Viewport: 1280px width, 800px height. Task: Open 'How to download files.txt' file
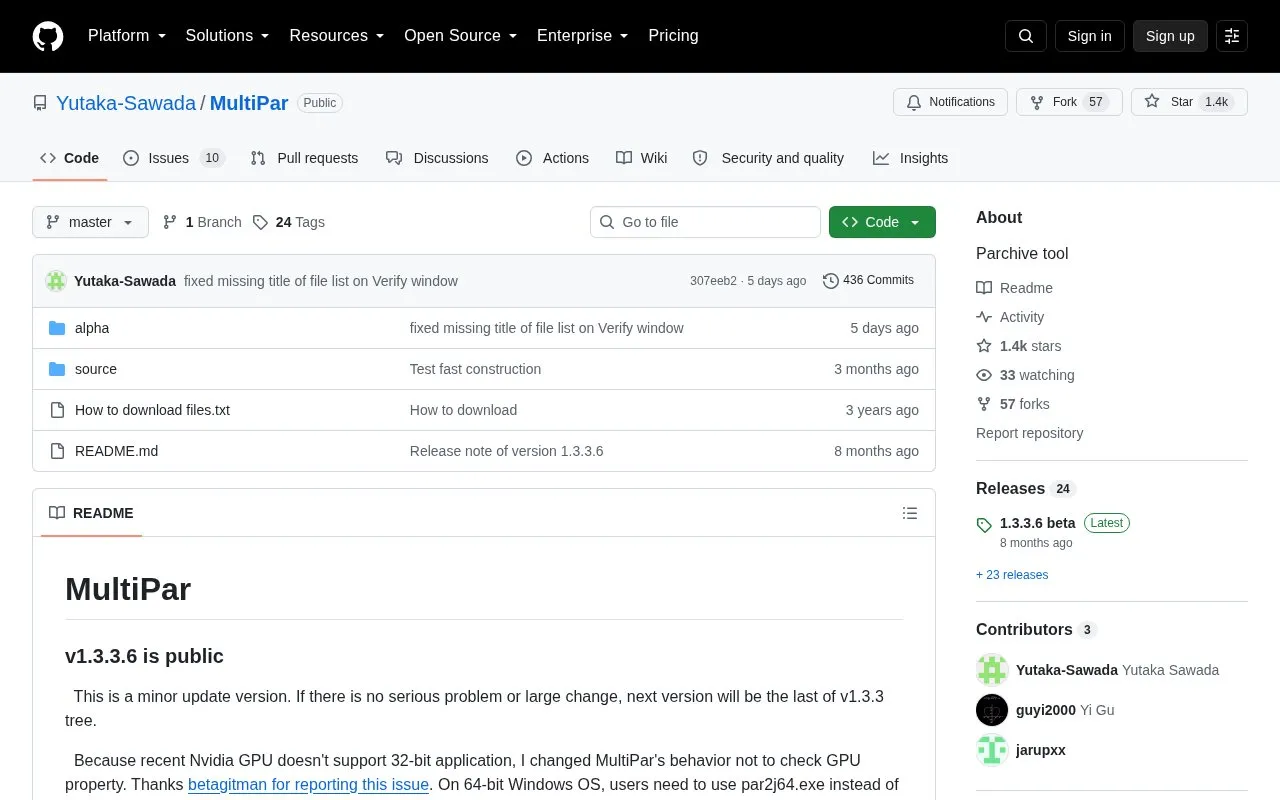point(152,410)
